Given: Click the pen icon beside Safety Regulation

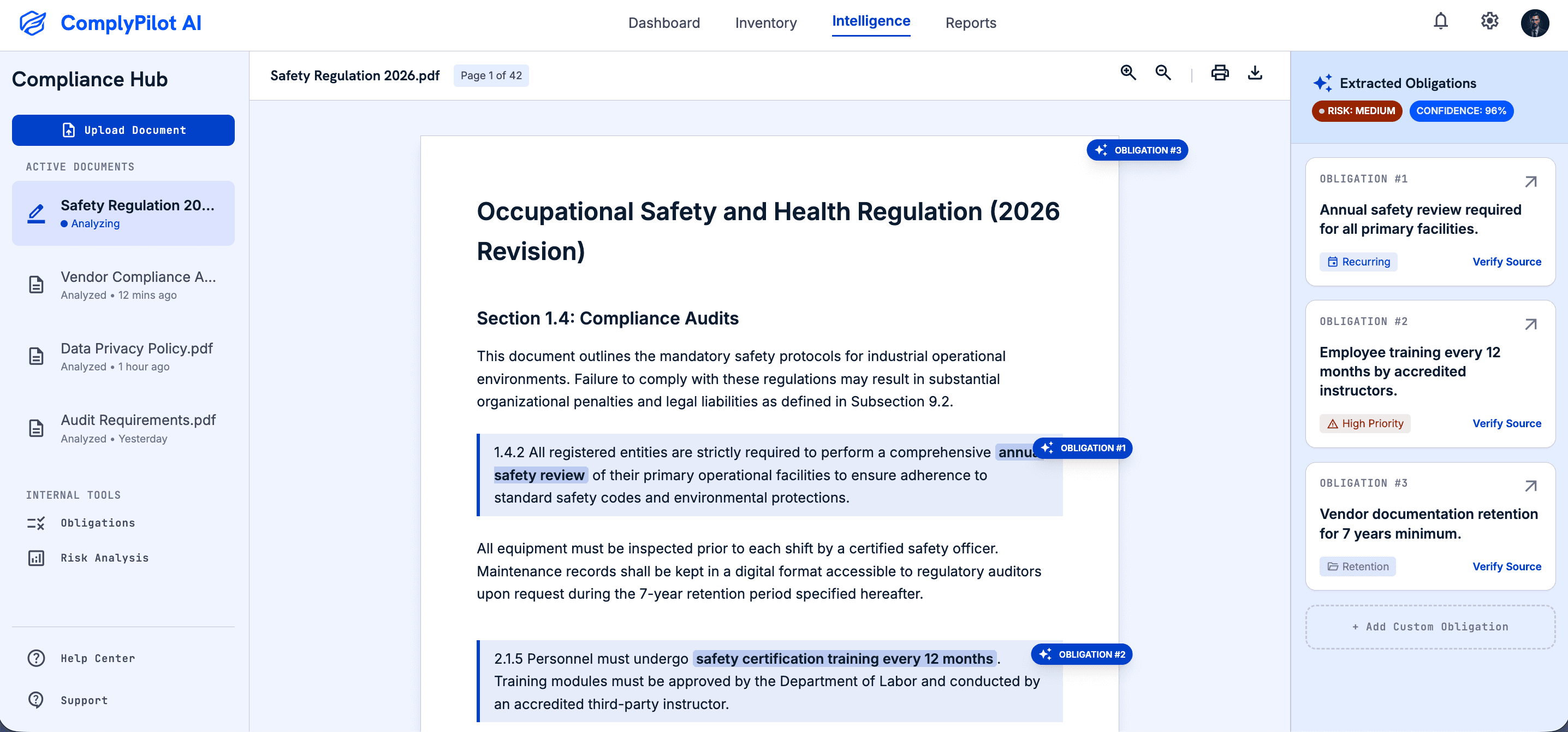Looking at the screenshot, I should pos(36,214).
